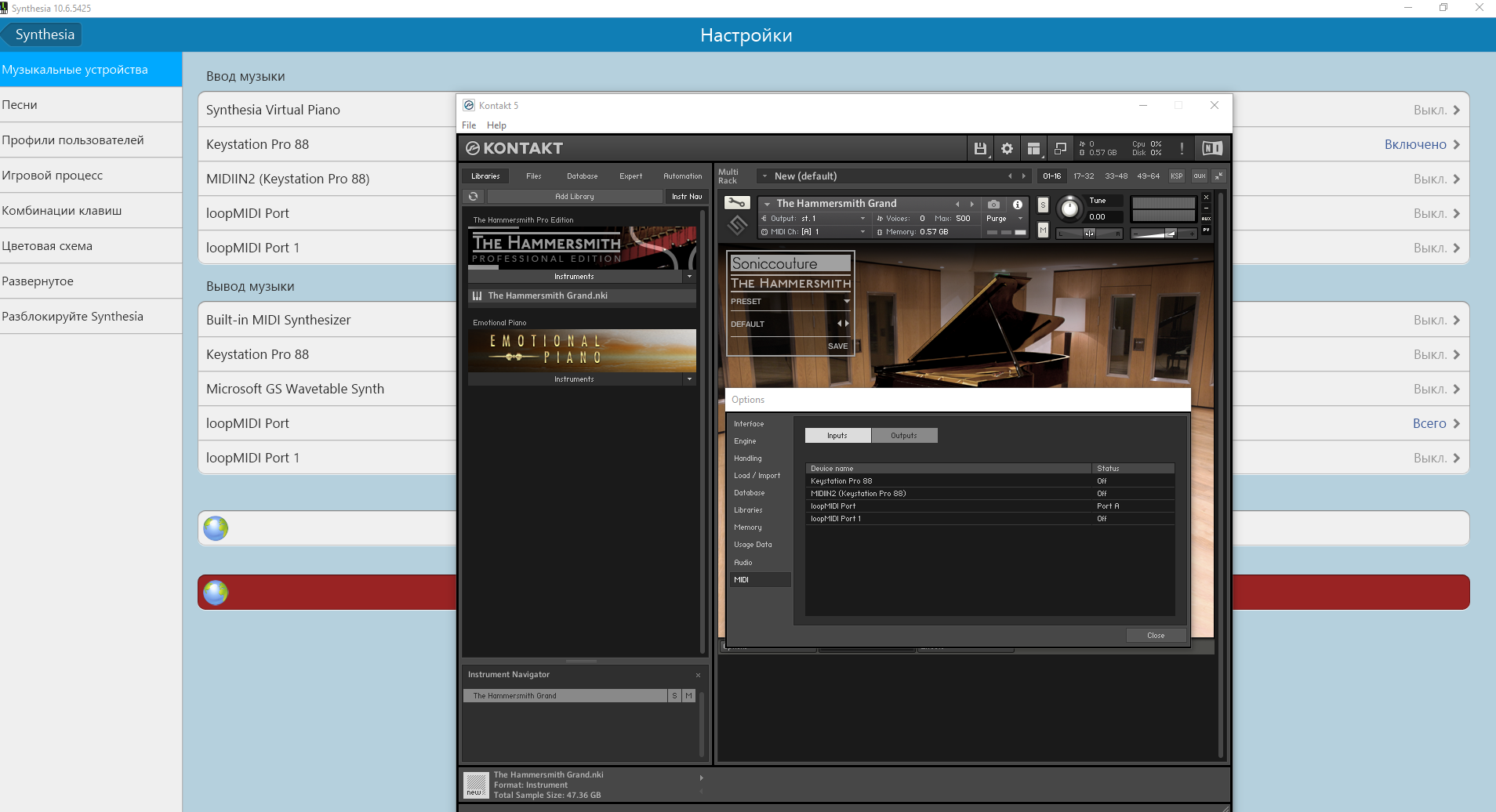1496x812 pixels.
Task: Select next multi with right arrow
Action: point(1023,176)
